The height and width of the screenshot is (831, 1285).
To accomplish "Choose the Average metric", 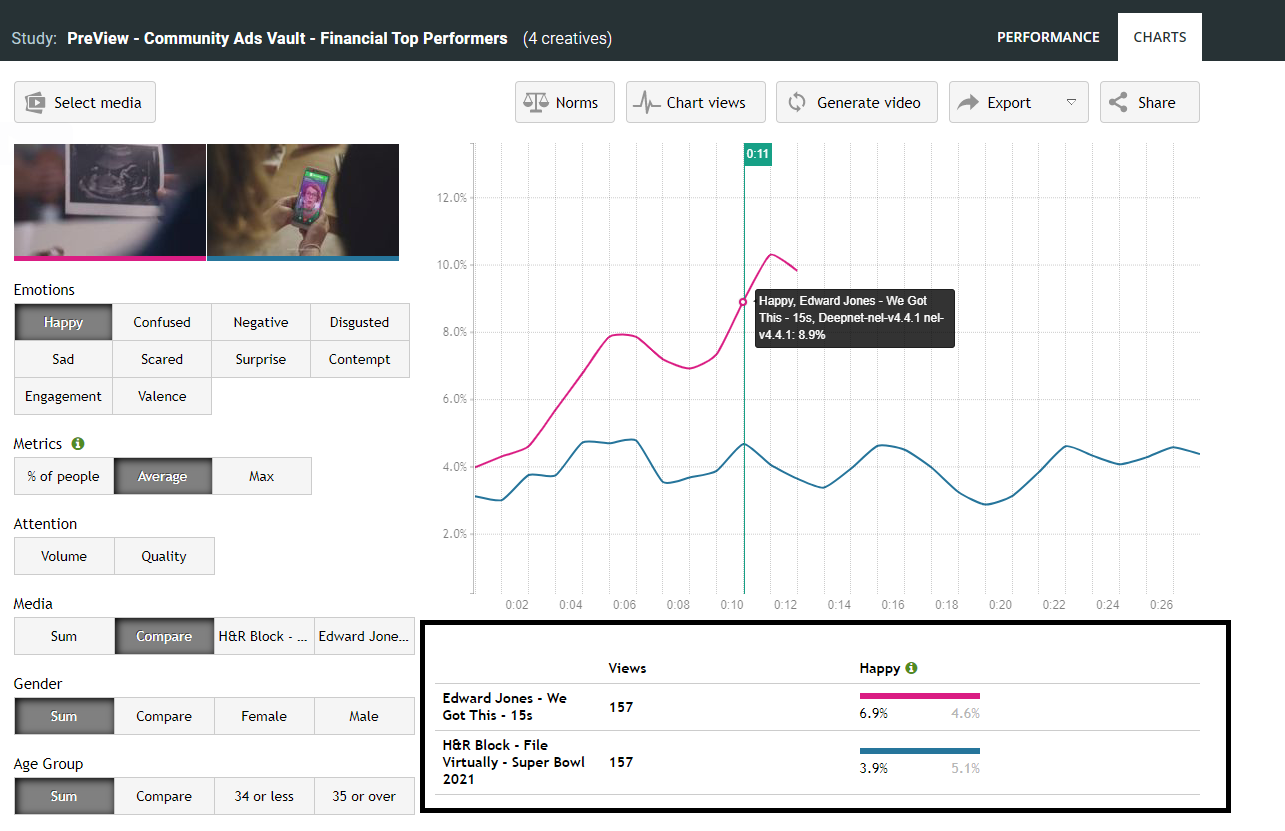I will [x=162, y=476].
